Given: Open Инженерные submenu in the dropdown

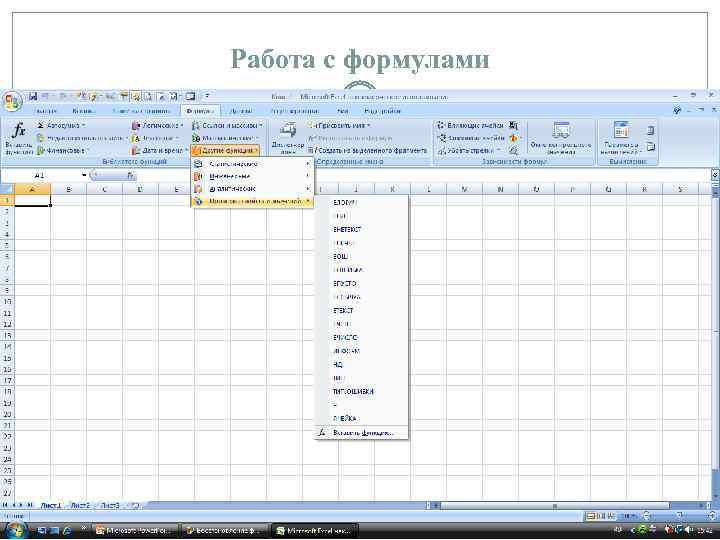Looking at the screenshot, I should coord(252,176).
